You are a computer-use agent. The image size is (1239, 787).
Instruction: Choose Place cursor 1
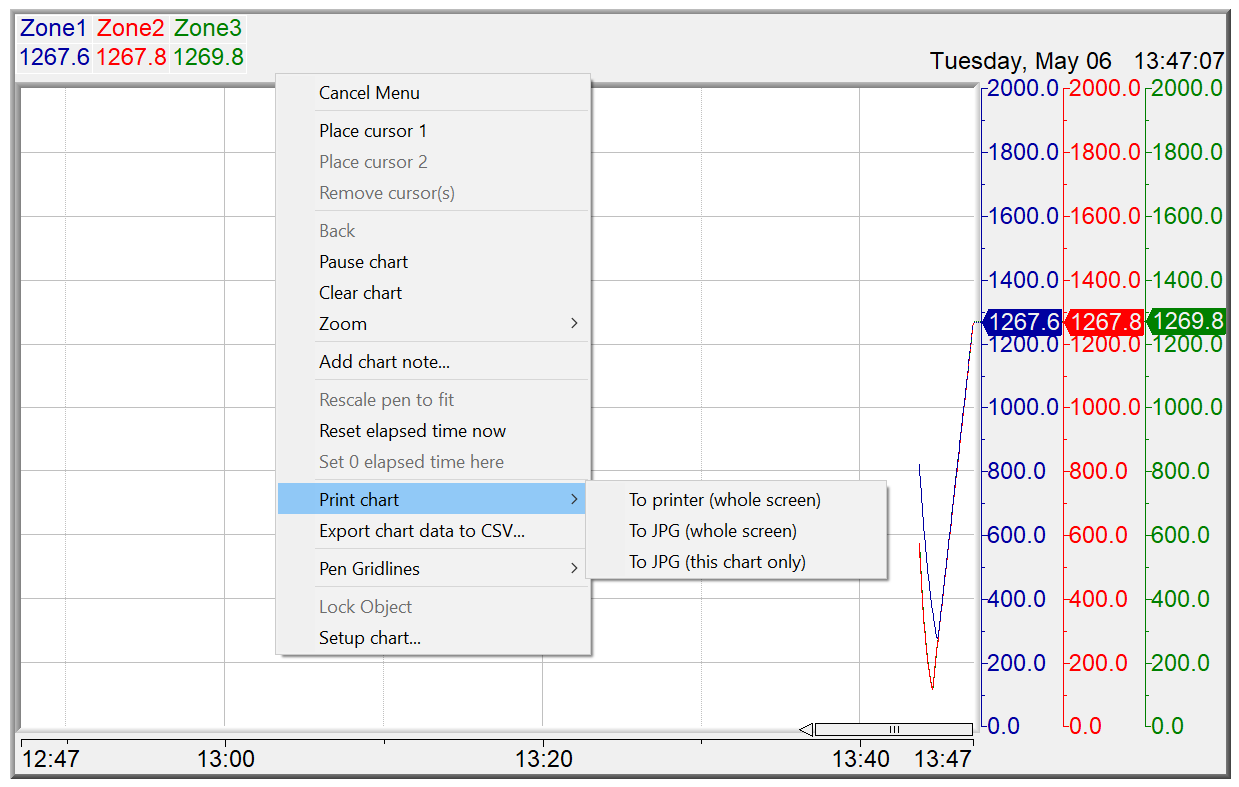point(373,131)
